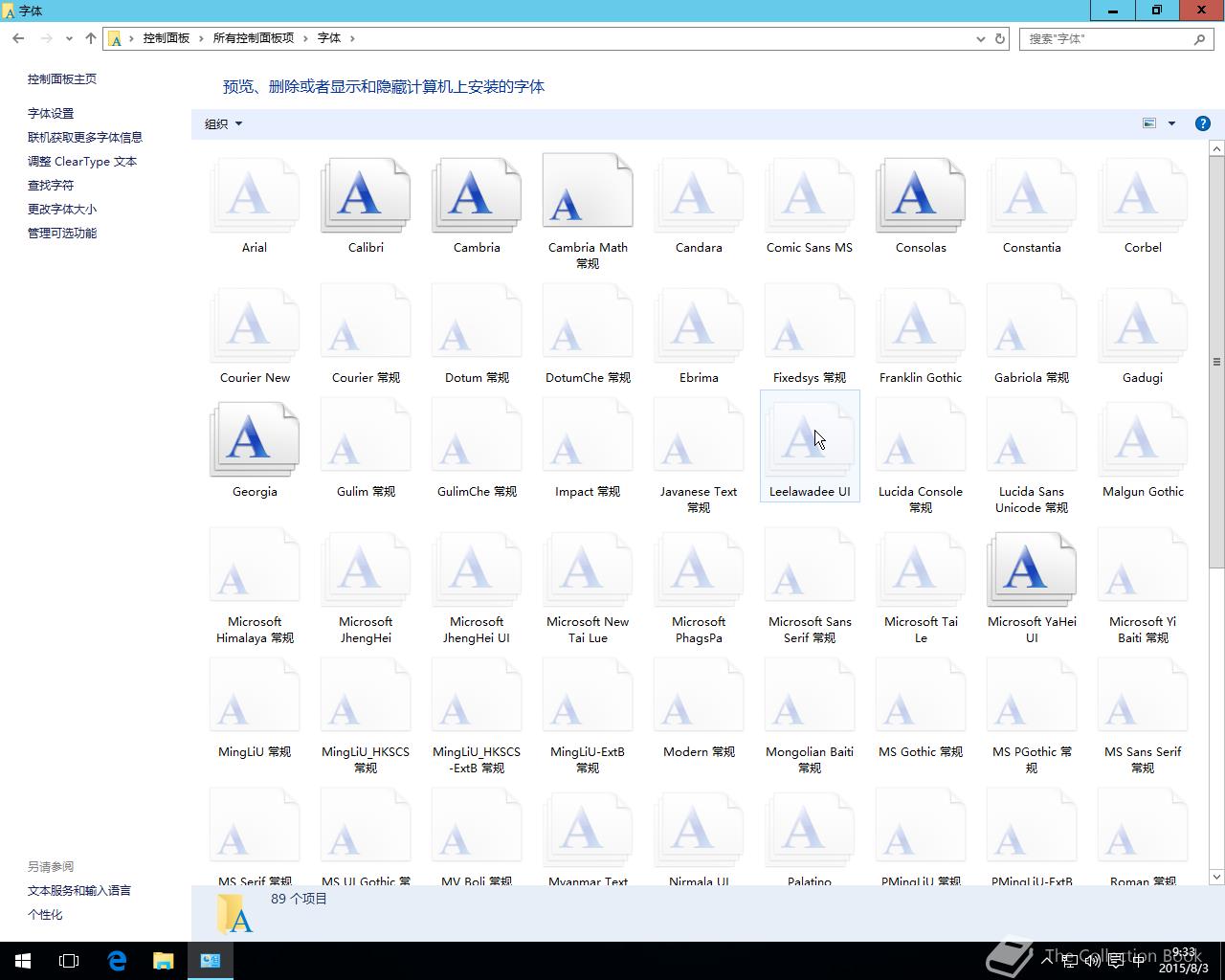Screen dimensions: 1225x980
Task: Open 更改字体大小 link
Action: [62, 209]
